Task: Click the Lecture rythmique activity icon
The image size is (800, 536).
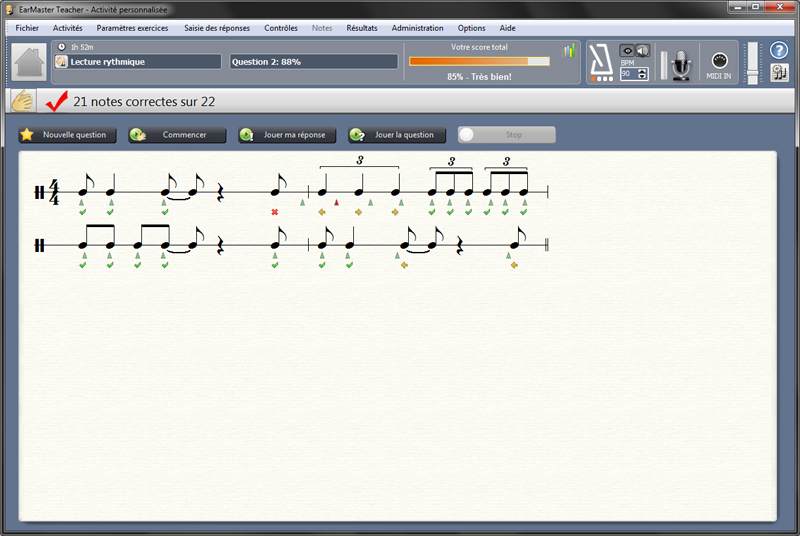Action: pos(61,62)
